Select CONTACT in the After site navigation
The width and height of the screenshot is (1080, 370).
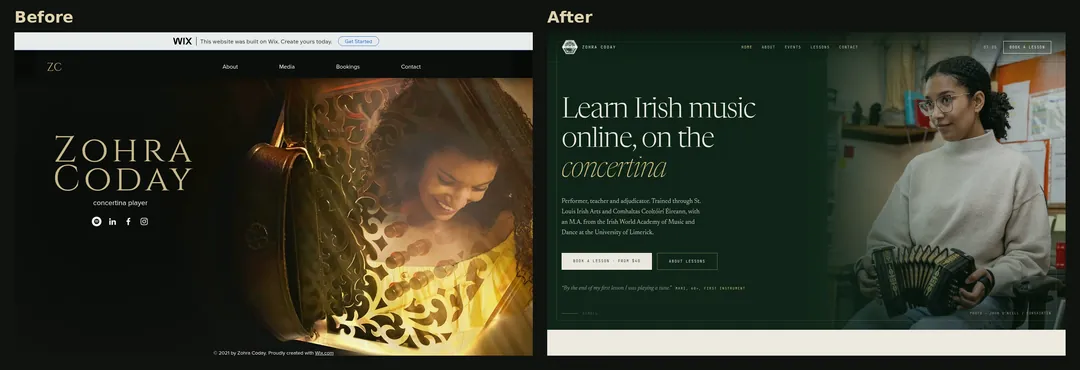(x=849, y=47)
